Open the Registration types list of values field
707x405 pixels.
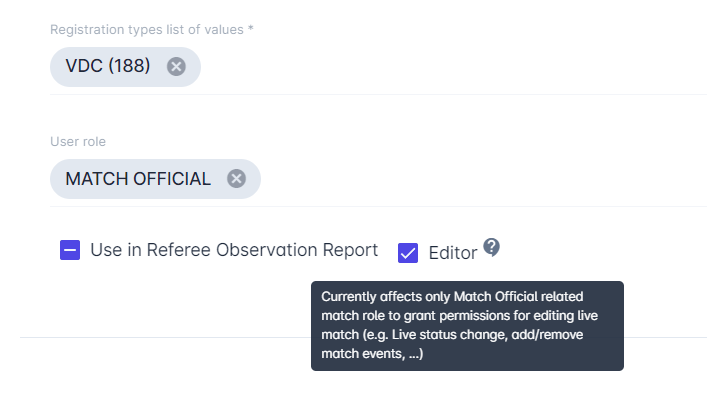tap(450, 67)
